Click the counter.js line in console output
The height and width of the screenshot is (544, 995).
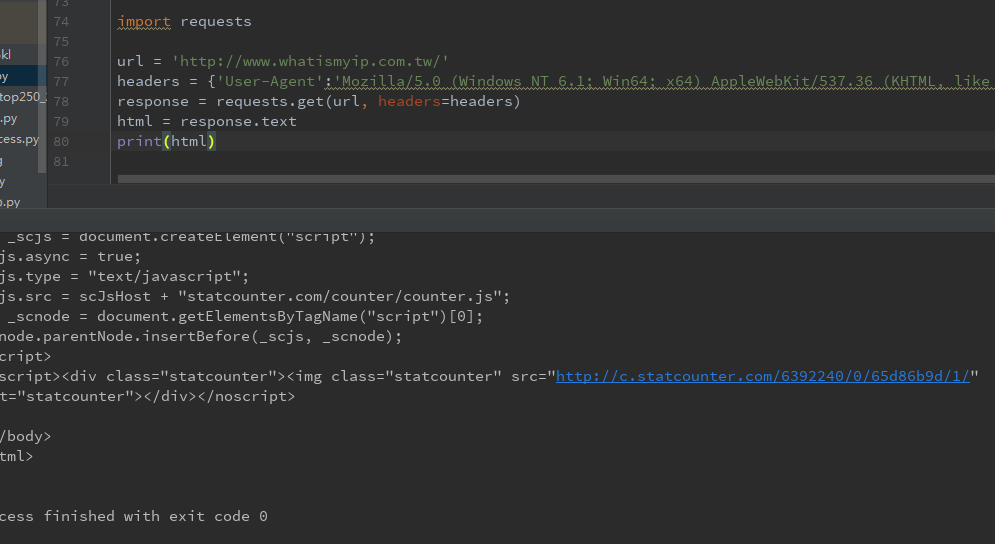[x=255, y=296]
